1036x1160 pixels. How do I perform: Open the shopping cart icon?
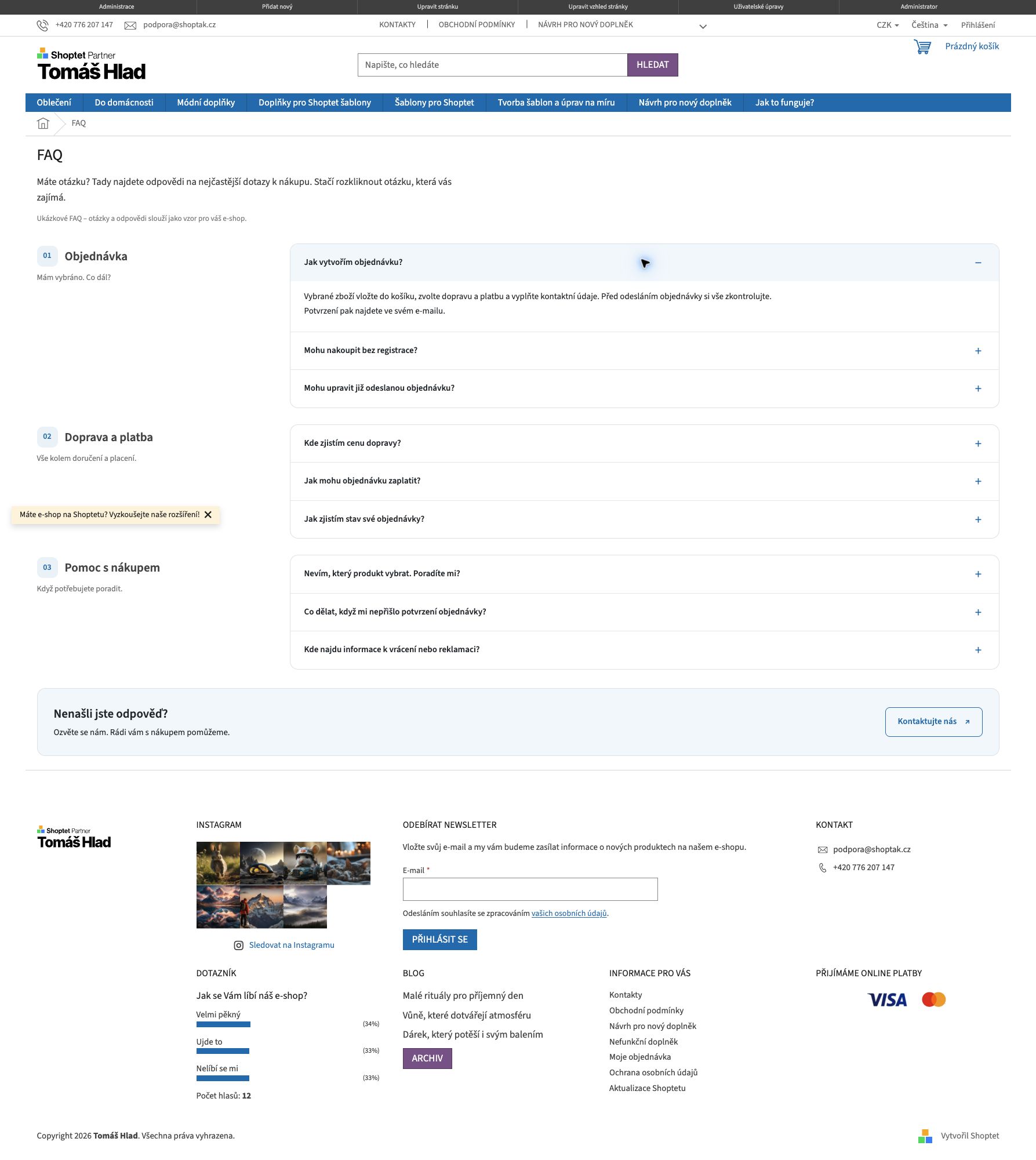(x=922, y=47)
